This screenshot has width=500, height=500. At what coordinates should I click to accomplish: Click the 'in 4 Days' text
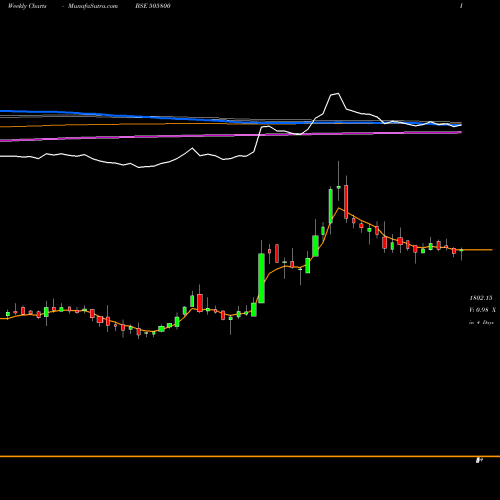tap(481, 322)
